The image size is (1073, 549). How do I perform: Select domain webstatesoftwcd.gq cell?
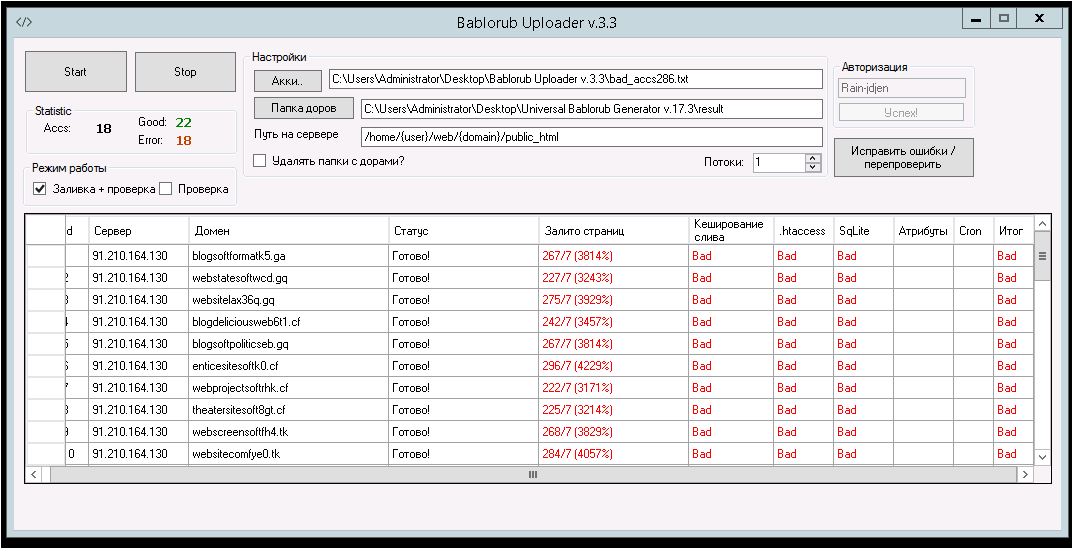click(x=289, y=278)
